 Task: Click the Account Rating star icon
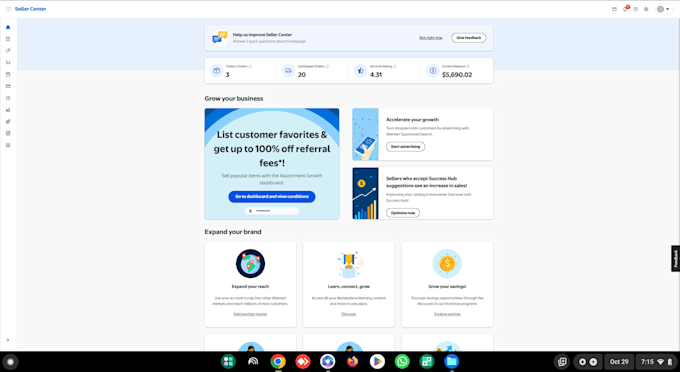tap(360, 70)
